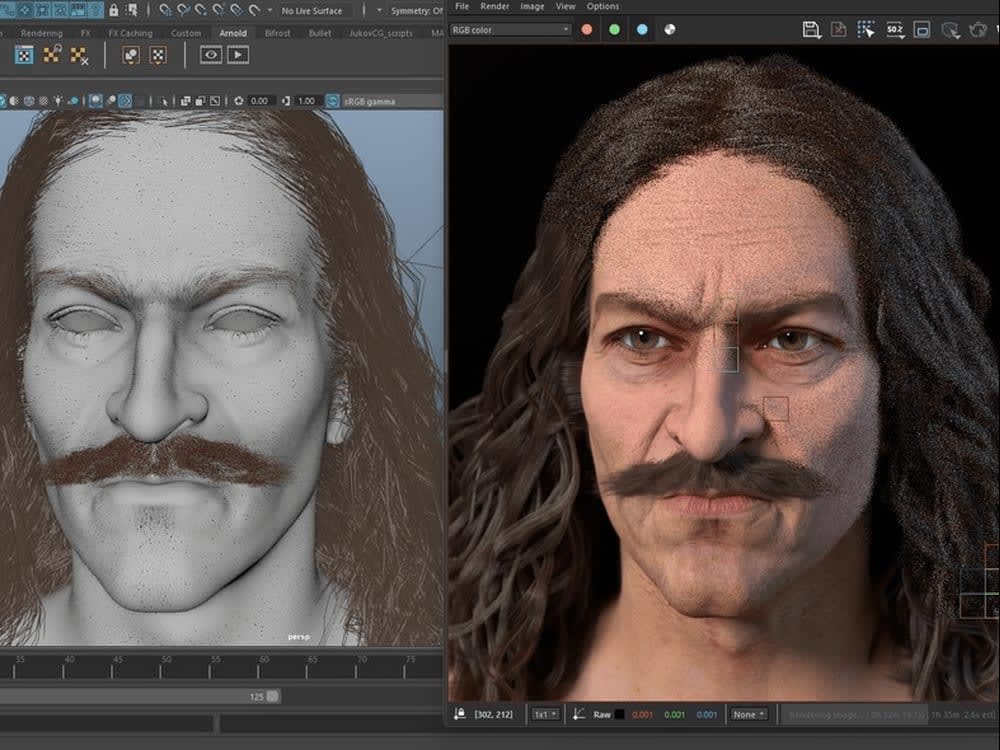The image size is (1000, 750).
Task: Click the third snap magnet icon
Action: [x=201, y=10]
